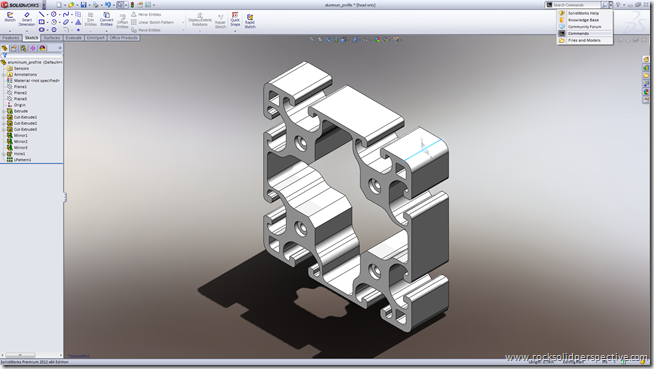654x369 pixels.
Task: Choose SolidWorks Help from search menu
Action: [585, 13]
